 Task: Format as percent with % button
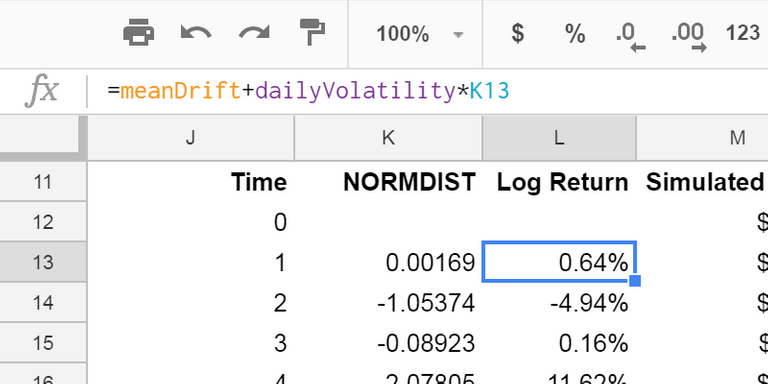click(575, 34)
